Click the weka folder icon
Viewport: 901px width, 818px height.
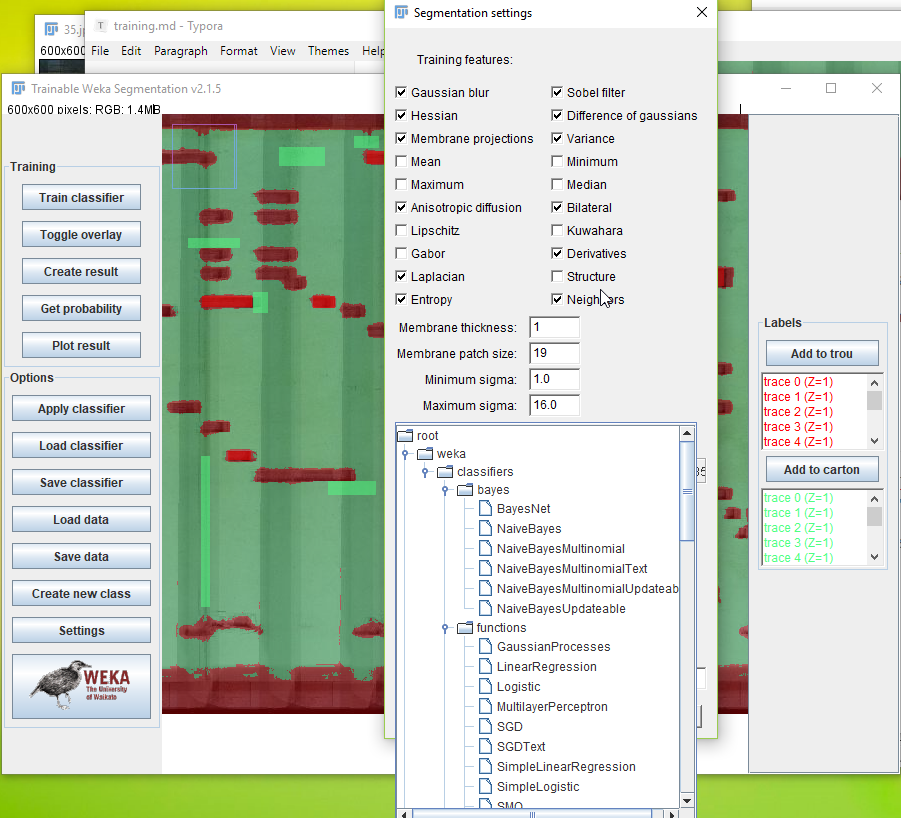pyautogui.click(x=425, y=454)
